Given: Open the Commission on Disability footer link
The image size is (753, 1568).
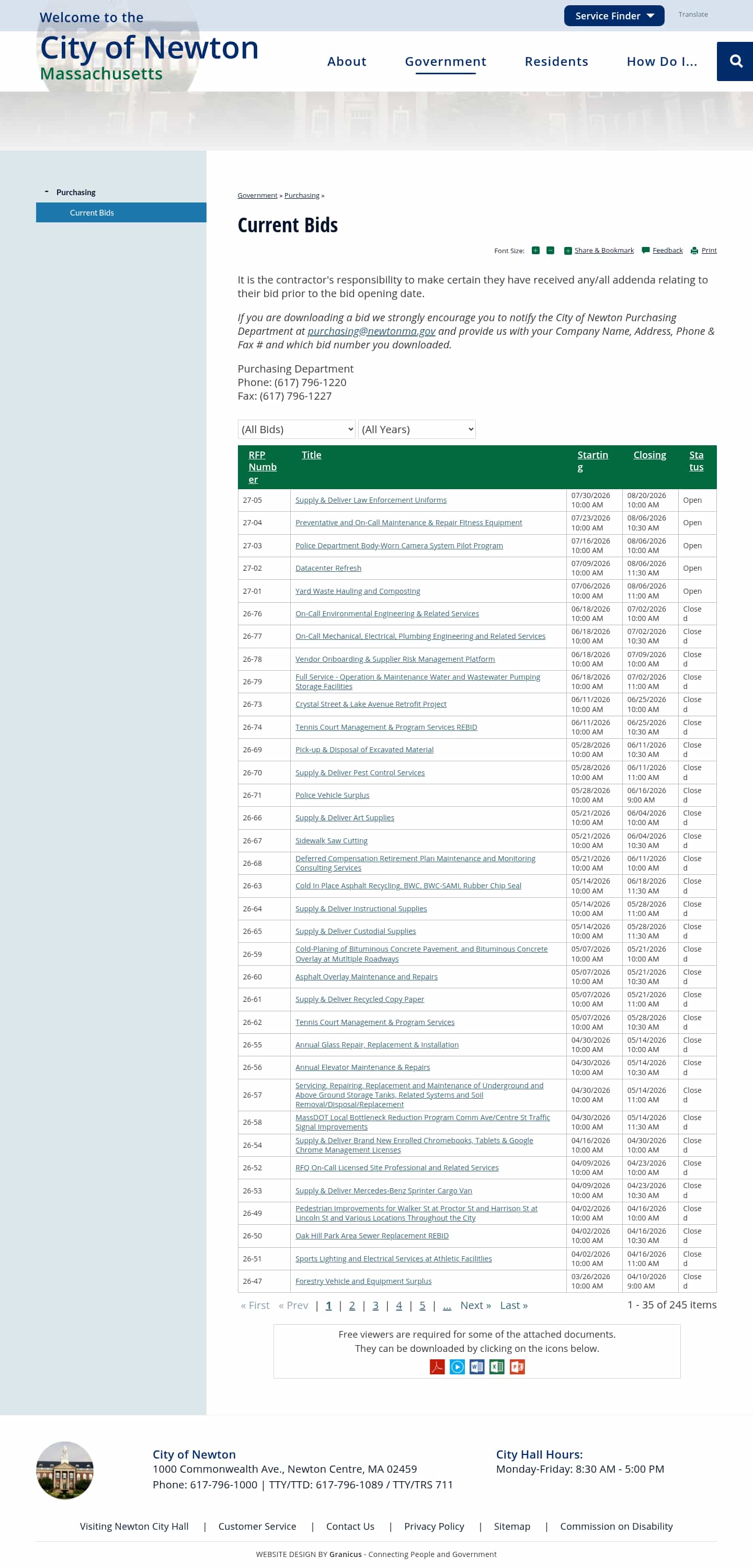Looking at the screenshot, I should pos(616,1526).
